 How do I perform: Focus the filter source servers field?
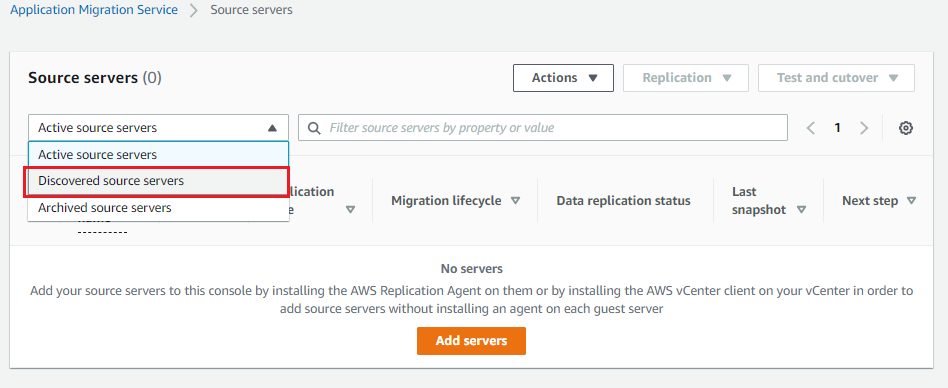tap(543, 128)
